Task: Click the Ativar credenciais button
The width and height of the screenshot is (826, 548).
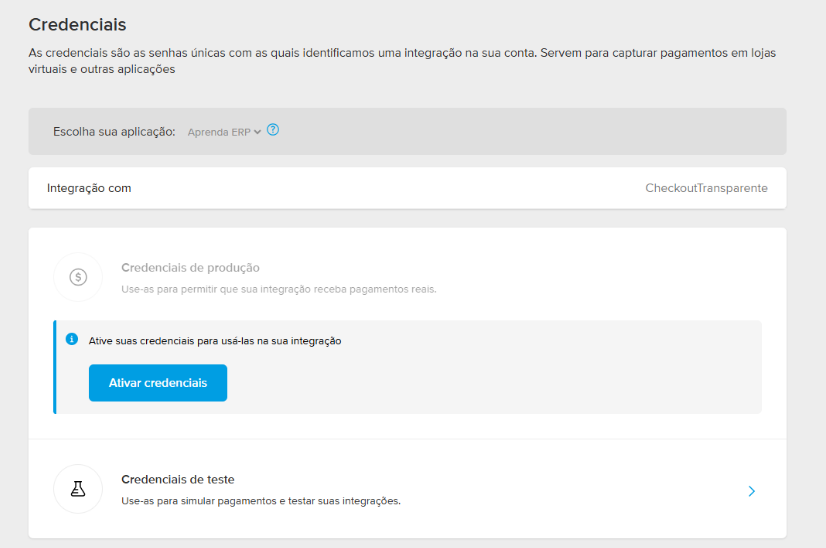Action: coord(158,383)
